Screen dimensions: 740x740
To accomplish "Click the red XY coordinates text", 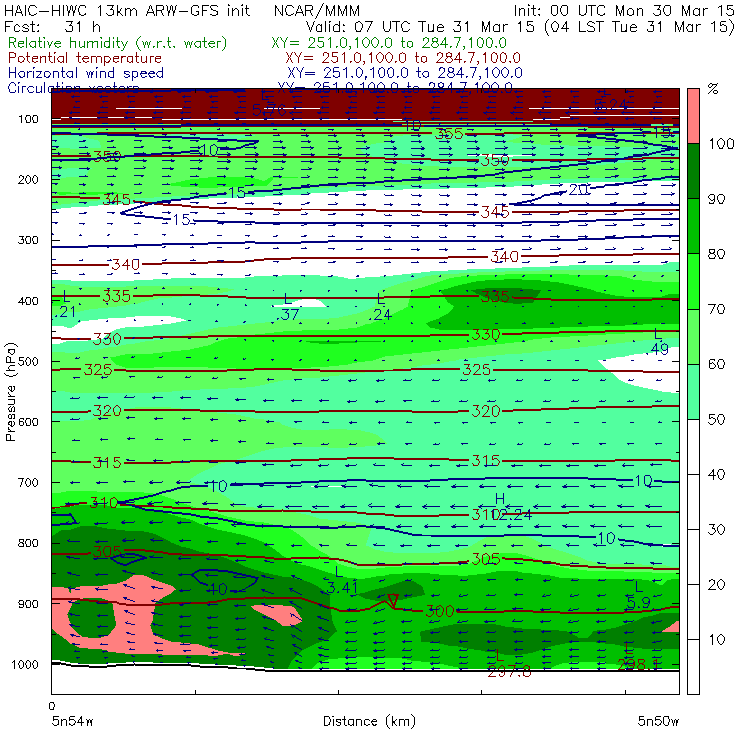I will (x=403, y=58).
